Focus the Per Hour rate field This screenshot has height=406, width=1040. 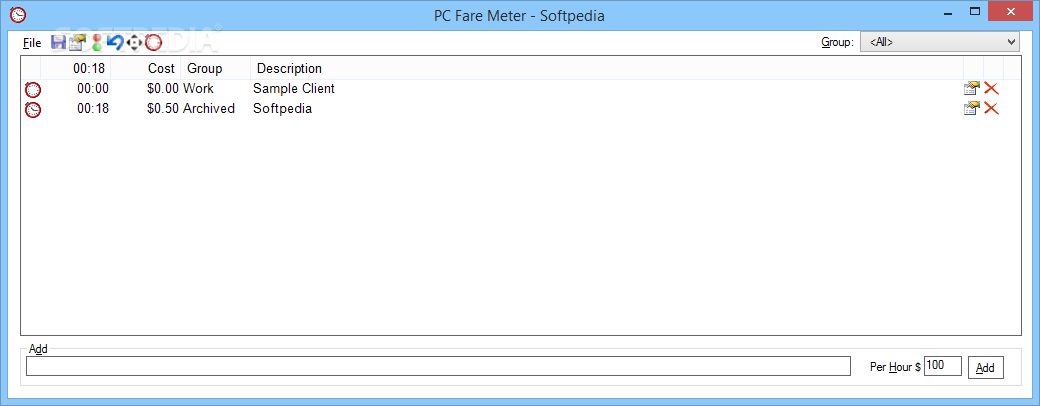coord(942,366)
